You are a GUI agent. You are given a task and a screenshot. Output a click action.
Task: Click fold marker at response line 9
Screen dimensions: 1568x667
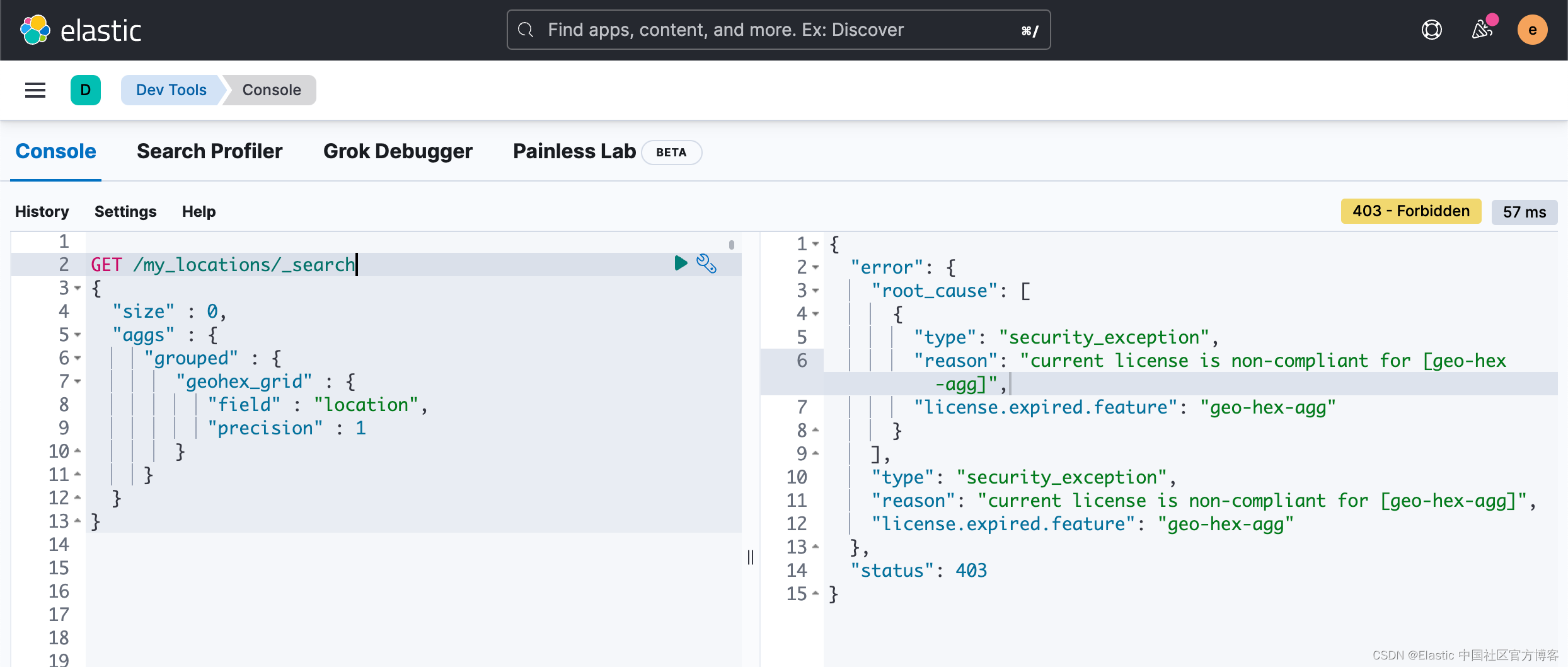click(816, 453)
